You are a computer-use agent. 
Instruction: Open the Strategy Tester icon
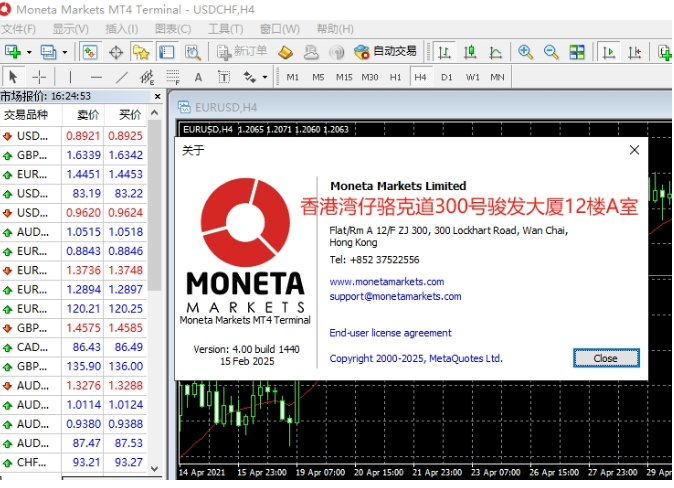pyautogui.click(x=192, y=52)
